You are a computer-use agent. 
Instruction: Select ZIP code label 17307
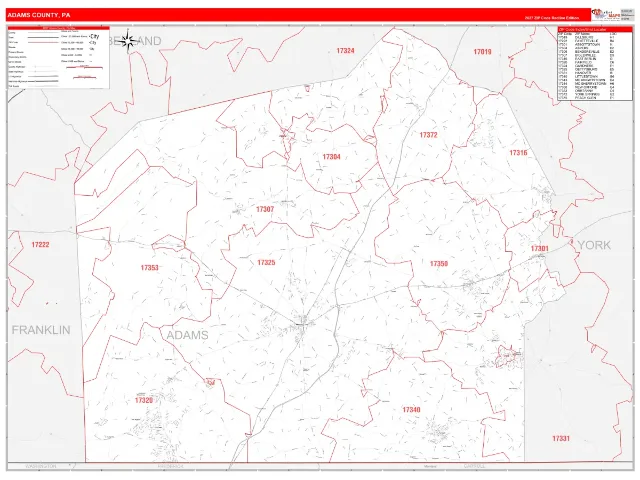coord(265,209)
